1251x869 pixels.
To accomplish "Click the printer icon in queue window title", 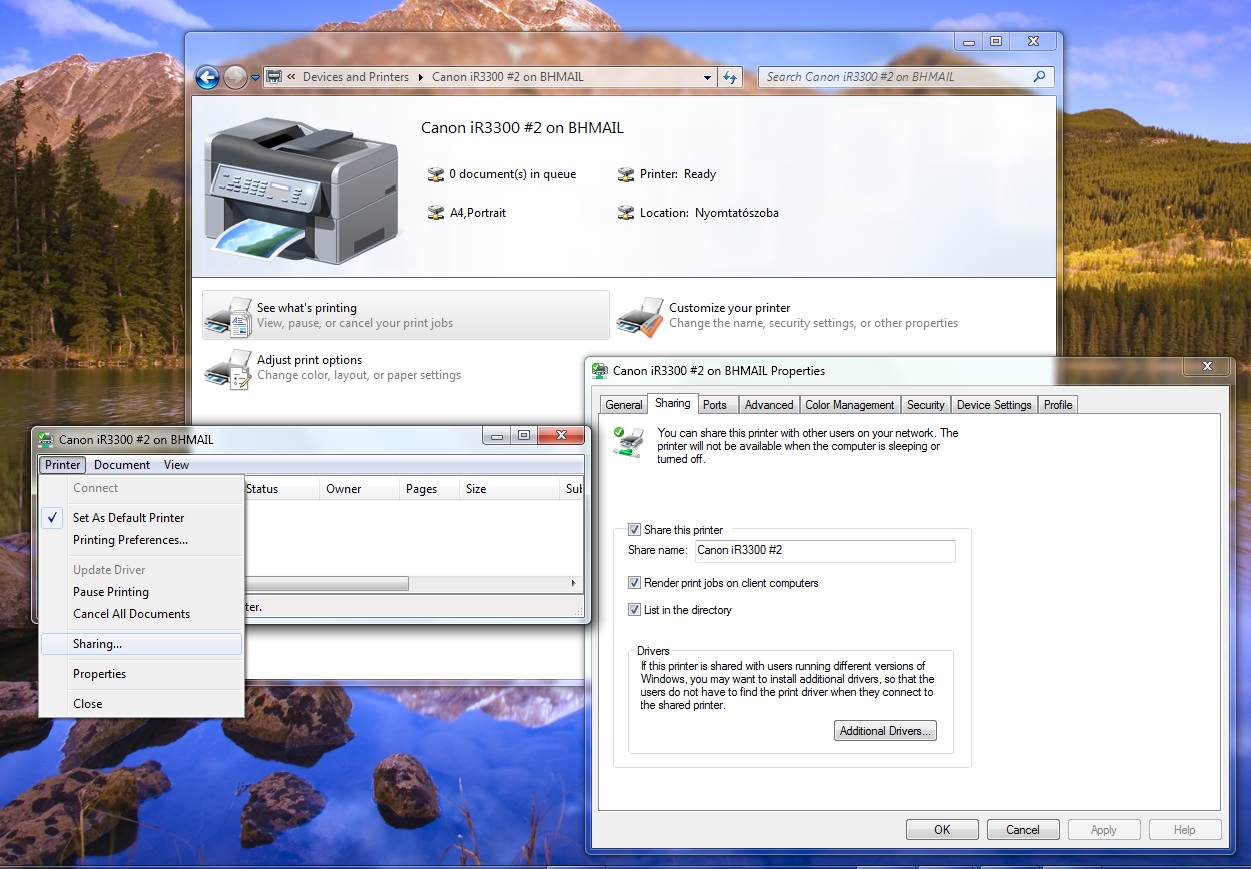I will tap(46, 439).
